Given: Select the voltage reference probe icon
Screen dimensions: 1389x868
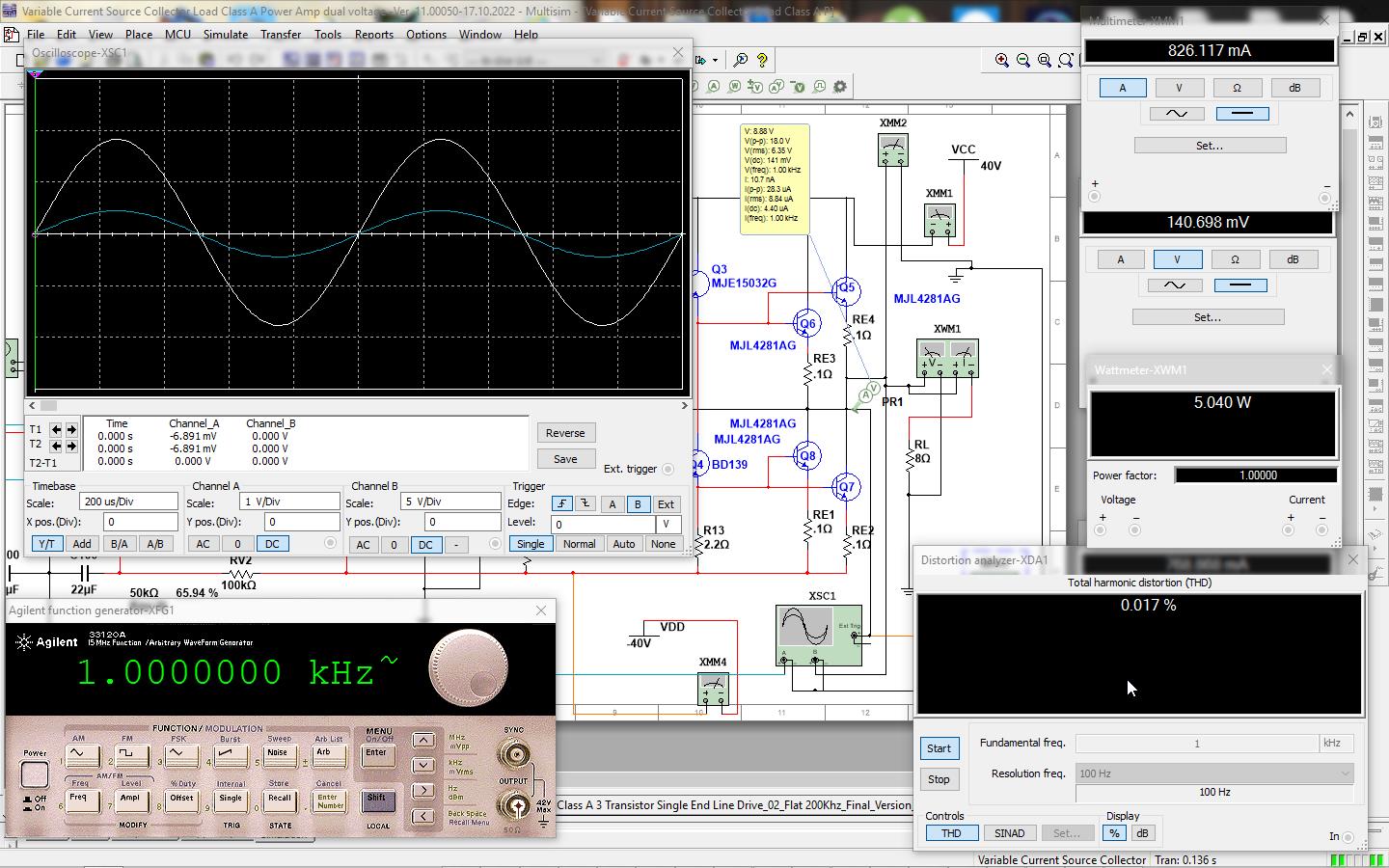Looking at the screenshot, I should (799, 86).
